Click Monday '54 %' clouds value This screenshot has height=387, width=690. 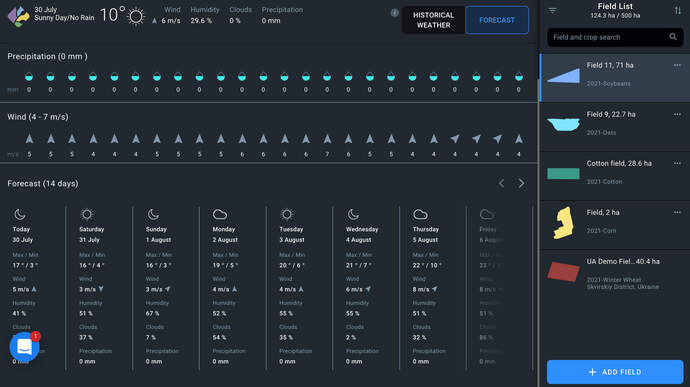click(x=219, y=338)
